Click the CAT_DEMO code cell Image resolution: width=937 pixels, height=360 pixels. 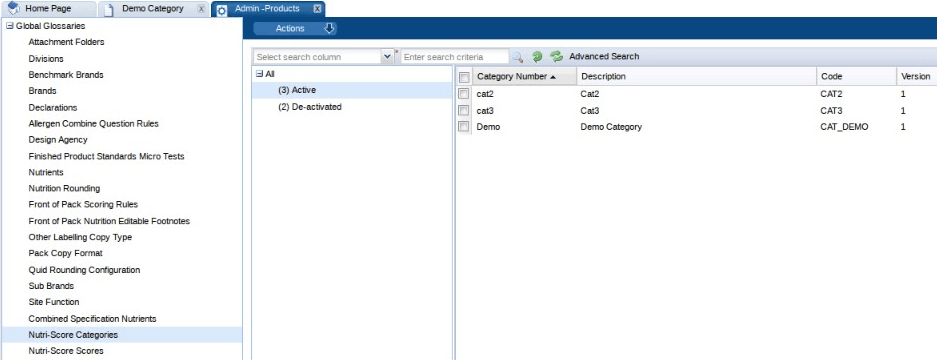tap(844, 127)
